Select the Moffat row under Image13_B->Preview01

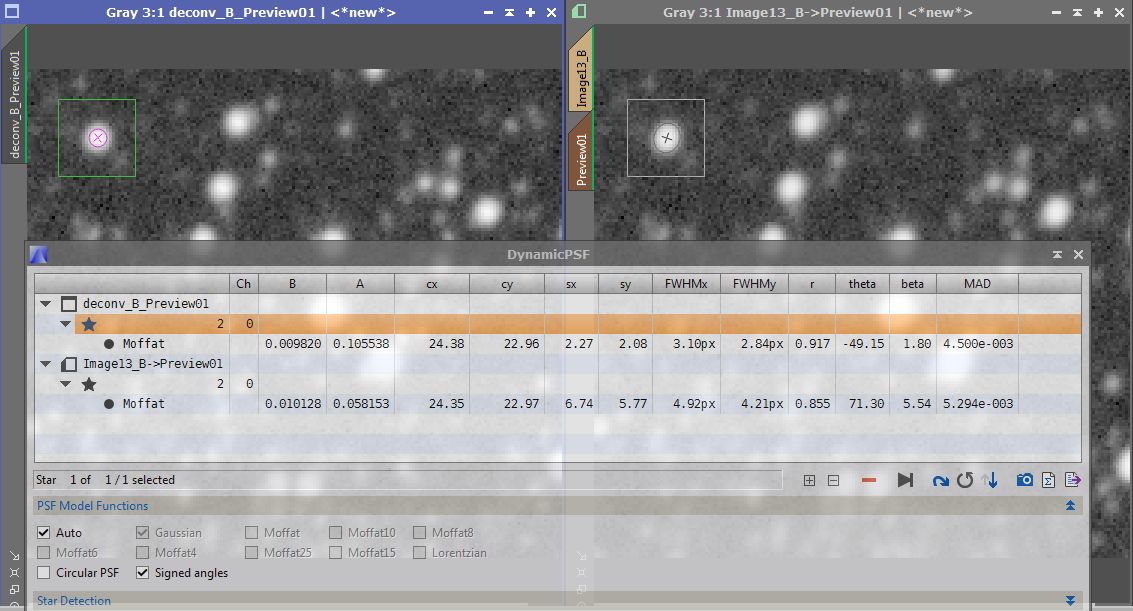143,404
